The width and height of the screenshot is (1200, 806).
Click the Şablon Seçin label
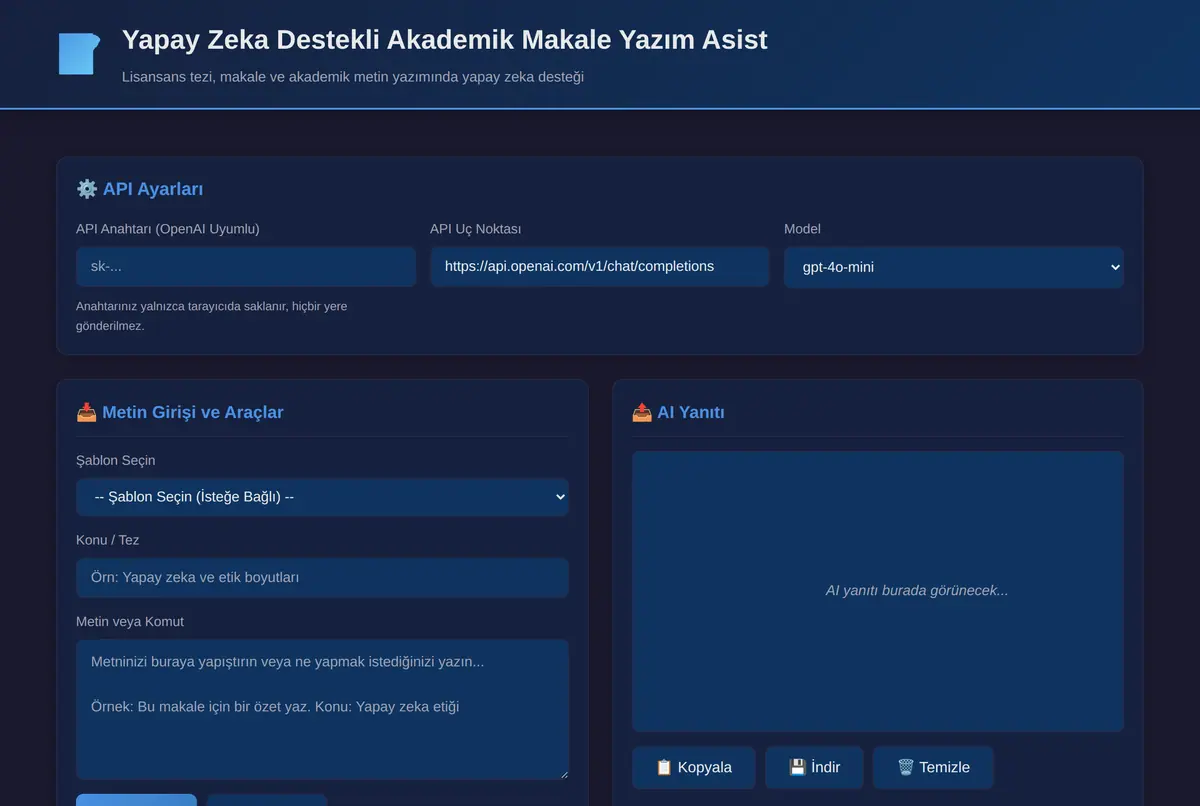pyautogui.click(x=116, y=460)
